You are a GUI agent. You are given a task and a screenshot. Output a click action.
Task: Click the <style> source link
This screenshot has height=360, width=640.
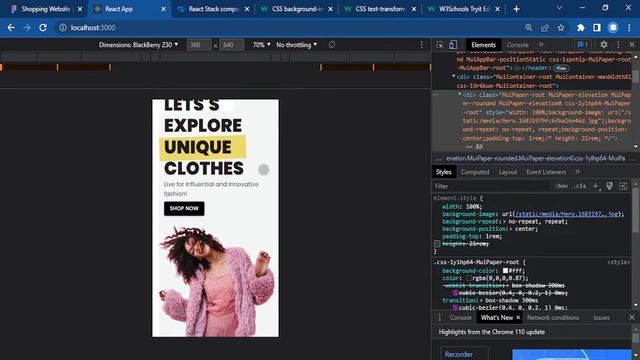click(619, 262)
